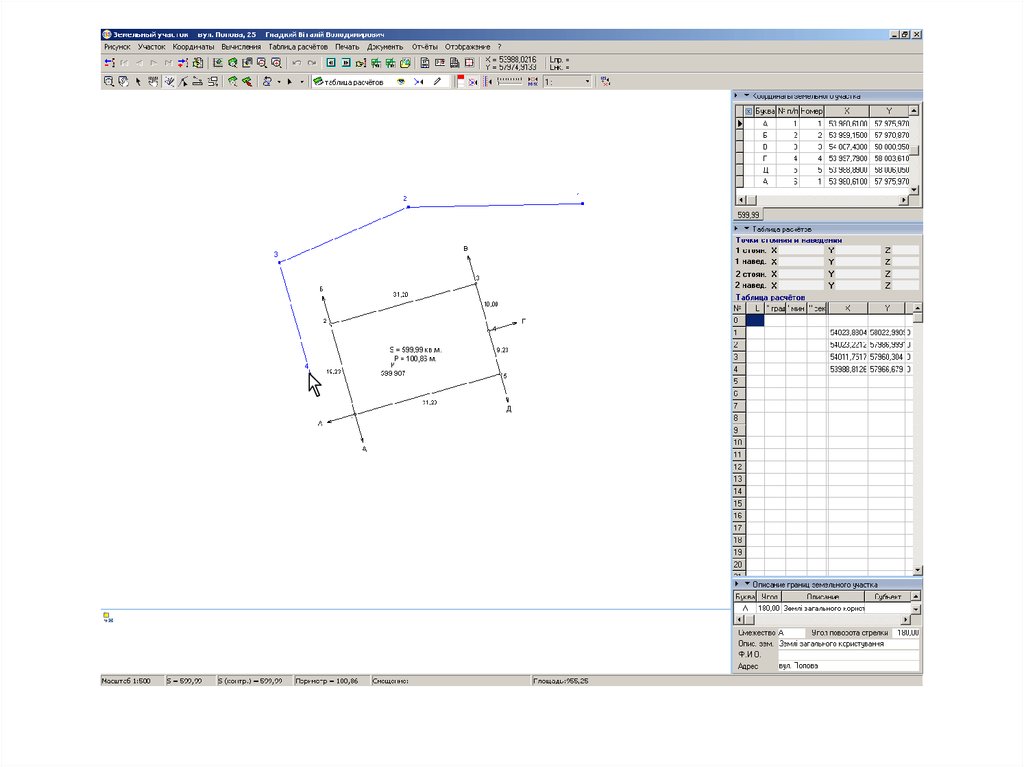The image size is (1024, 767).
Task: Click the zoom window icon at toolbar start
Action: click(109, 82)
